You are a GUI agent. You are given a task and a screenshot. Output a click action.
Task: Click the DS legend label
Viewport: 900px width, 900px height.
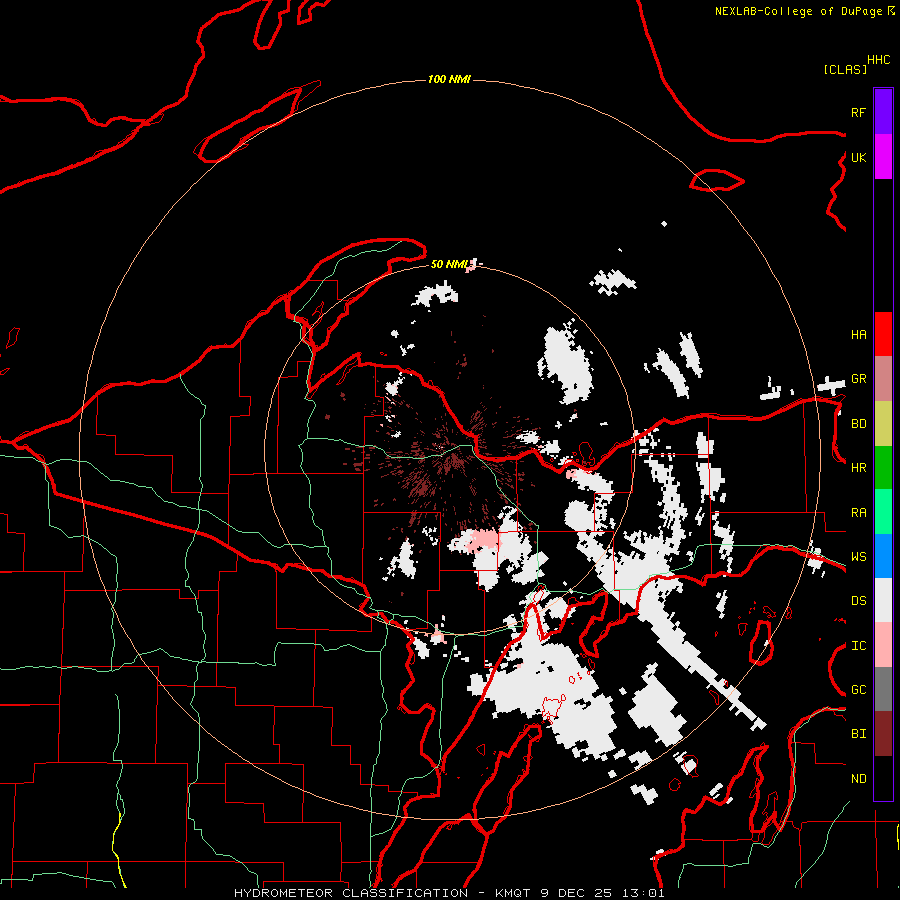click(x=858, y=601)
